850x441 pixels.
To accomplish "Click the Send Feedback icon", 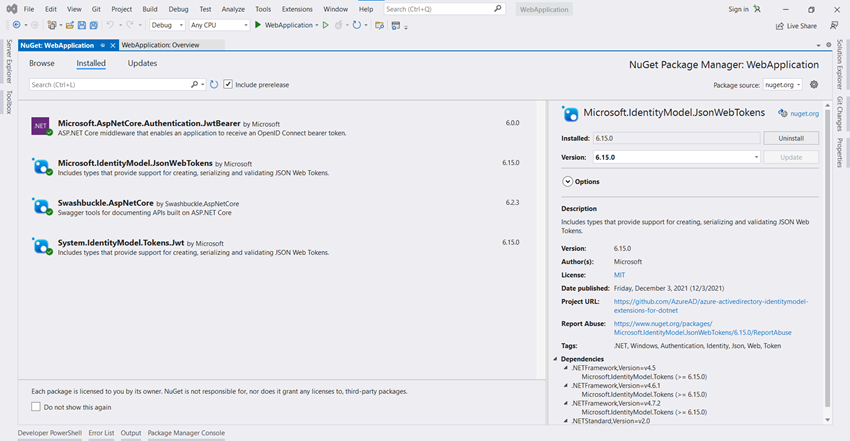I will point(834,25).
